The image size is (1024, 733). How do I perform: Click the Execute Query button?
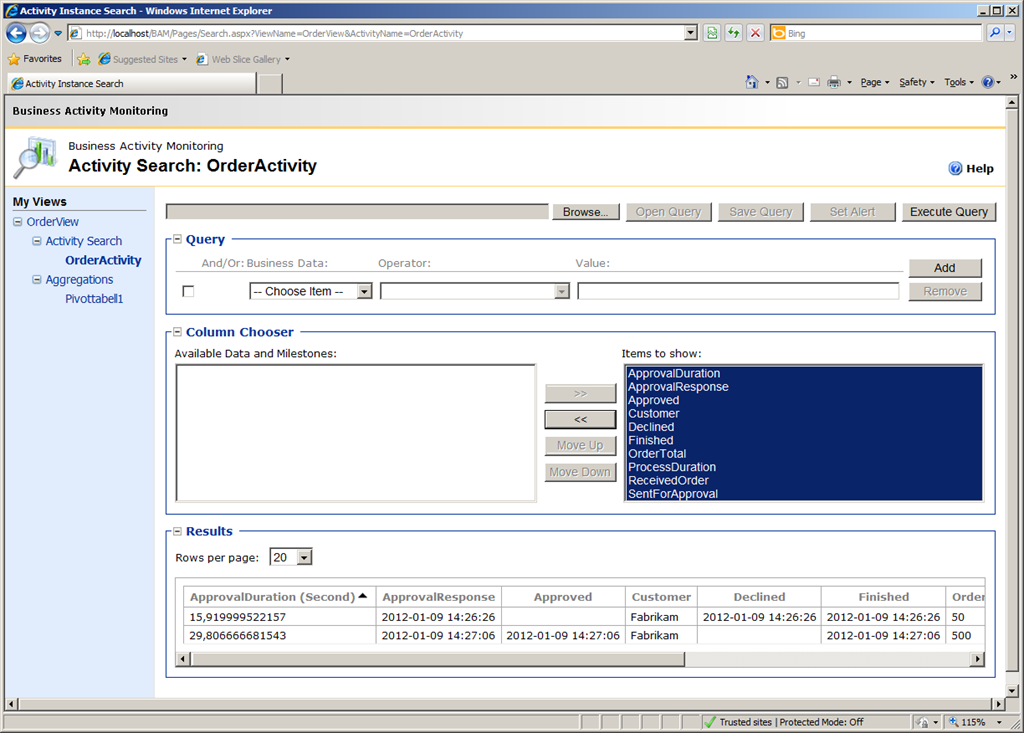948,212
